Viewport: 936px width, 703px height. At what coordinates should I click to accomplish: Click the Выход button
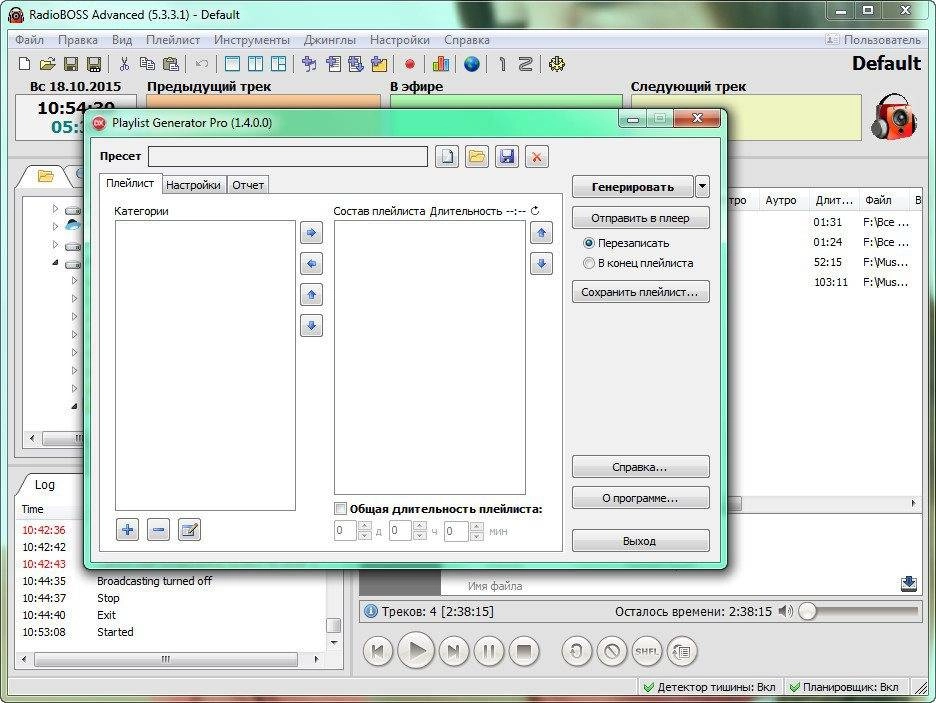[641, 541]
